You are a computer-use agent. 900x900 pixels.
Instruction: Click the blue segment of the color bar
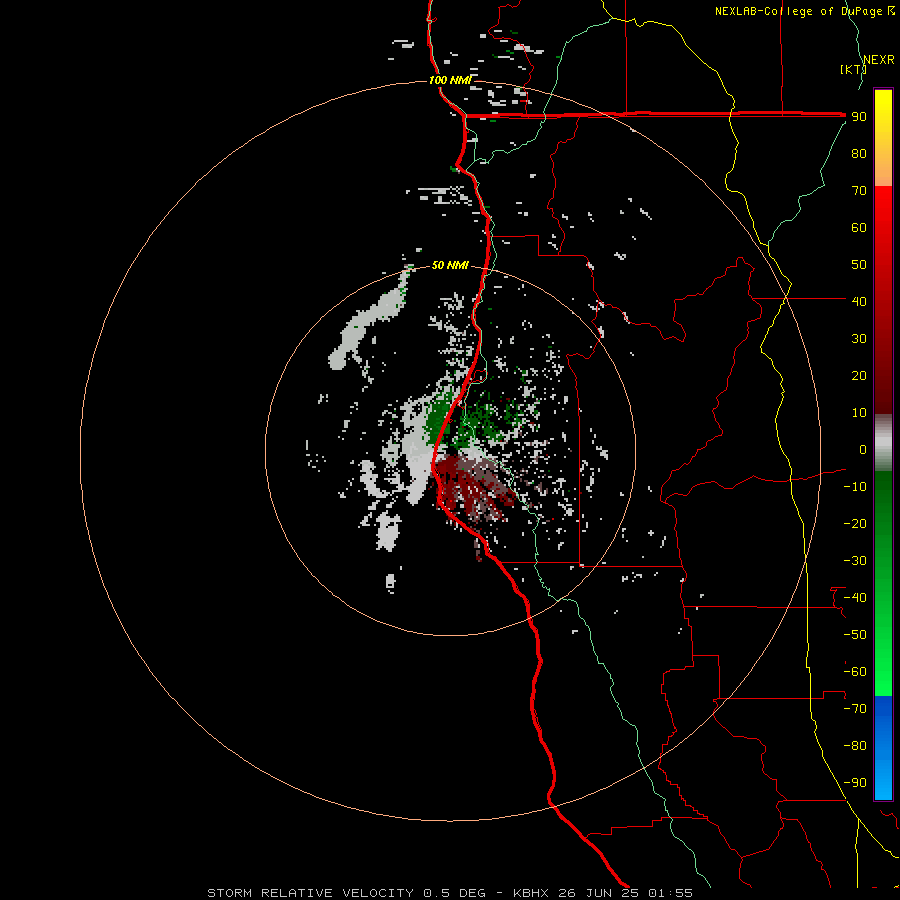(x=883, y=747)
